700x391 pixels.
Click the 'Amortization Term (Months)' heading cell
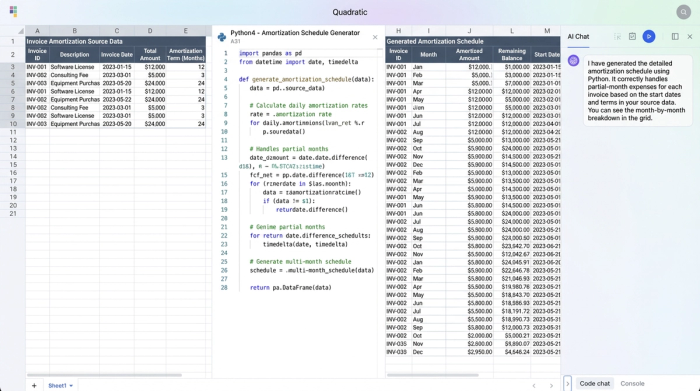point(186,54)
